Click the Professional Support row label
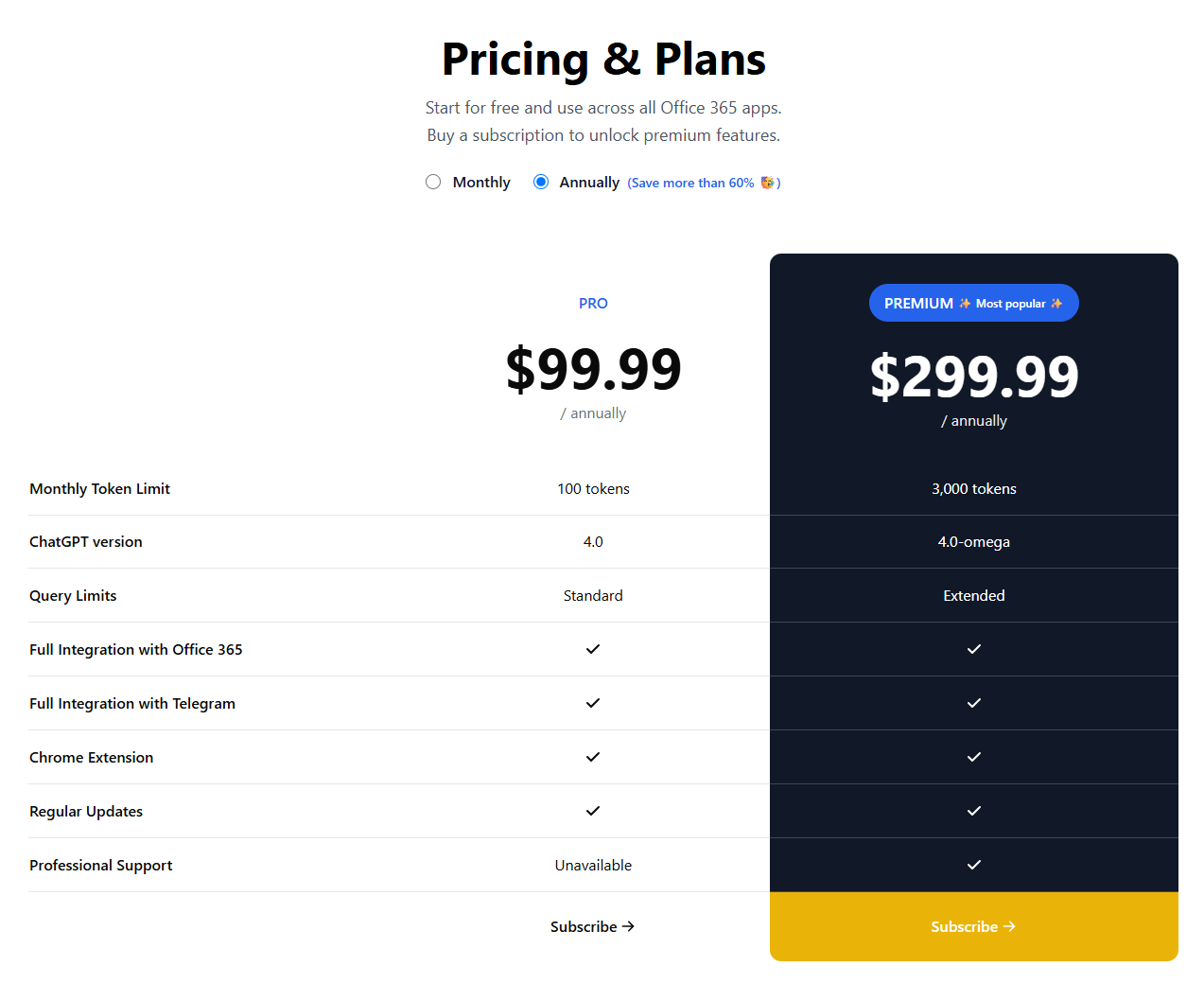The width and height of the screenshot is (1204, 1001). click(101, 865)
